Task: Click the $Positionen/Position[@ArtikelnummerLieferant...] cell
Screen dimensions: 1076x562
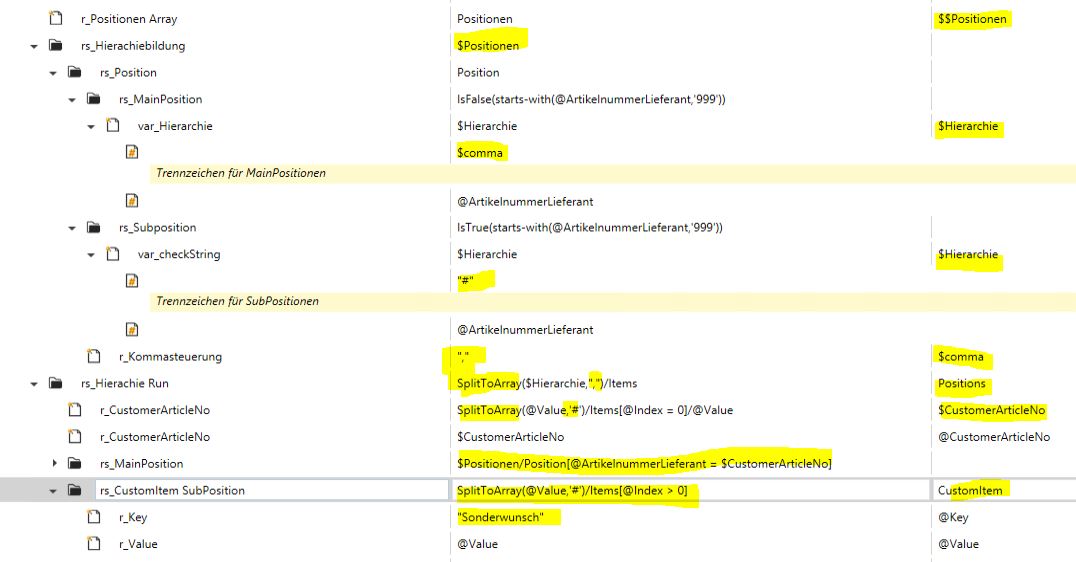Action: tap(644, 463)
